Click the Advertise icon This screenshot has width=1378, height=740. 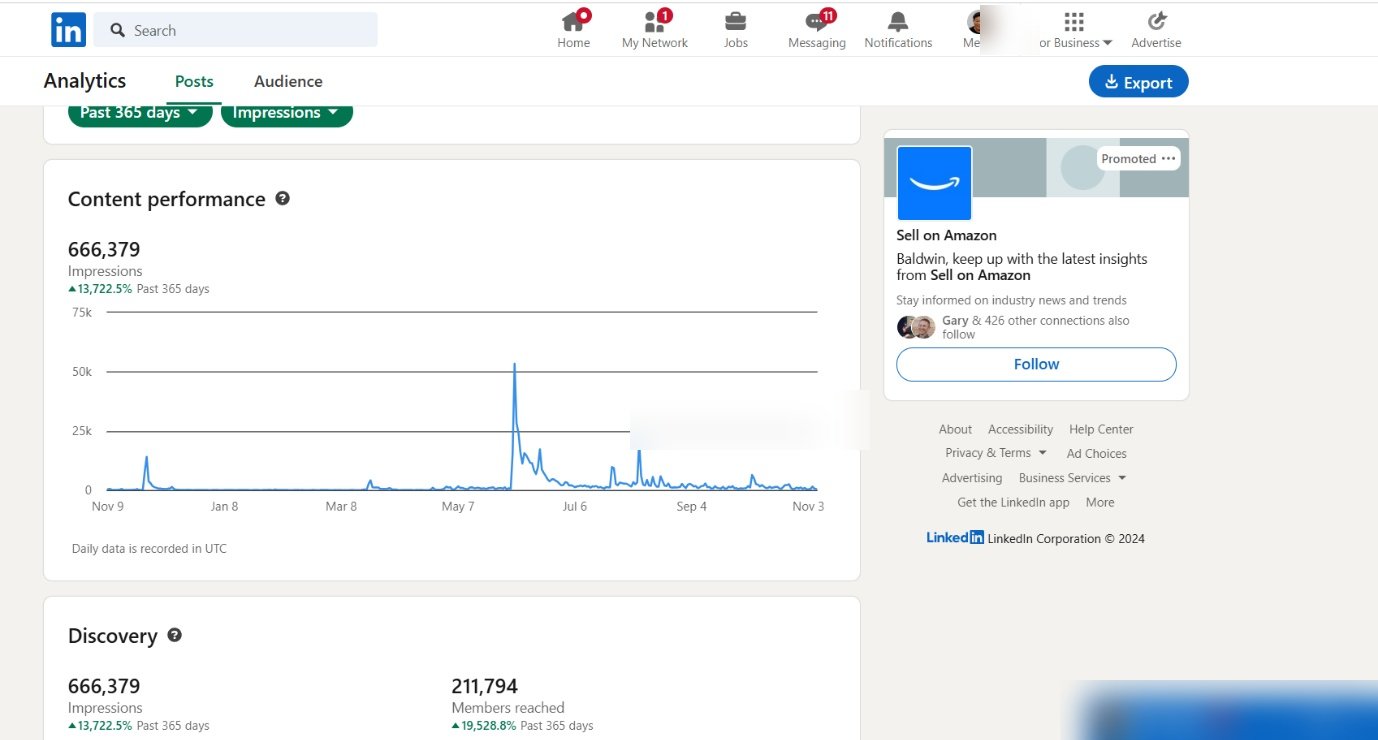coord(1157,21)
